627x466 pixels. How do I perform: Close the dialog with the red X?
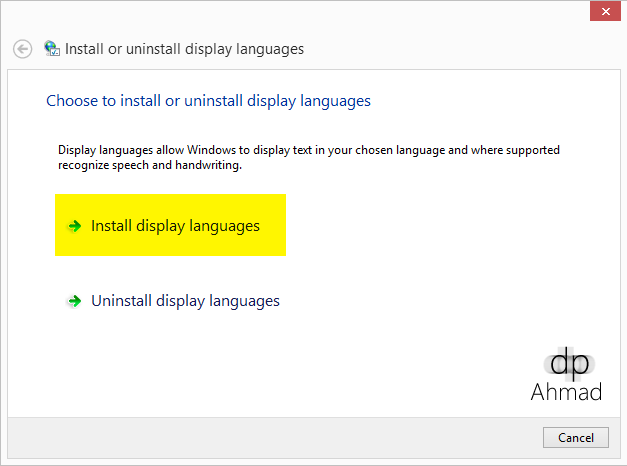coord(602,12)
